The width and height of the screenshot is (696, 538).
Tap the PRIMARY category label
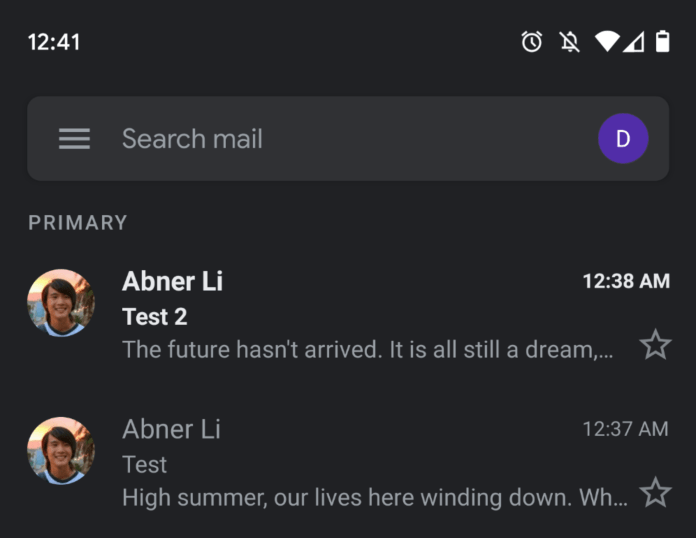point(78,222)
